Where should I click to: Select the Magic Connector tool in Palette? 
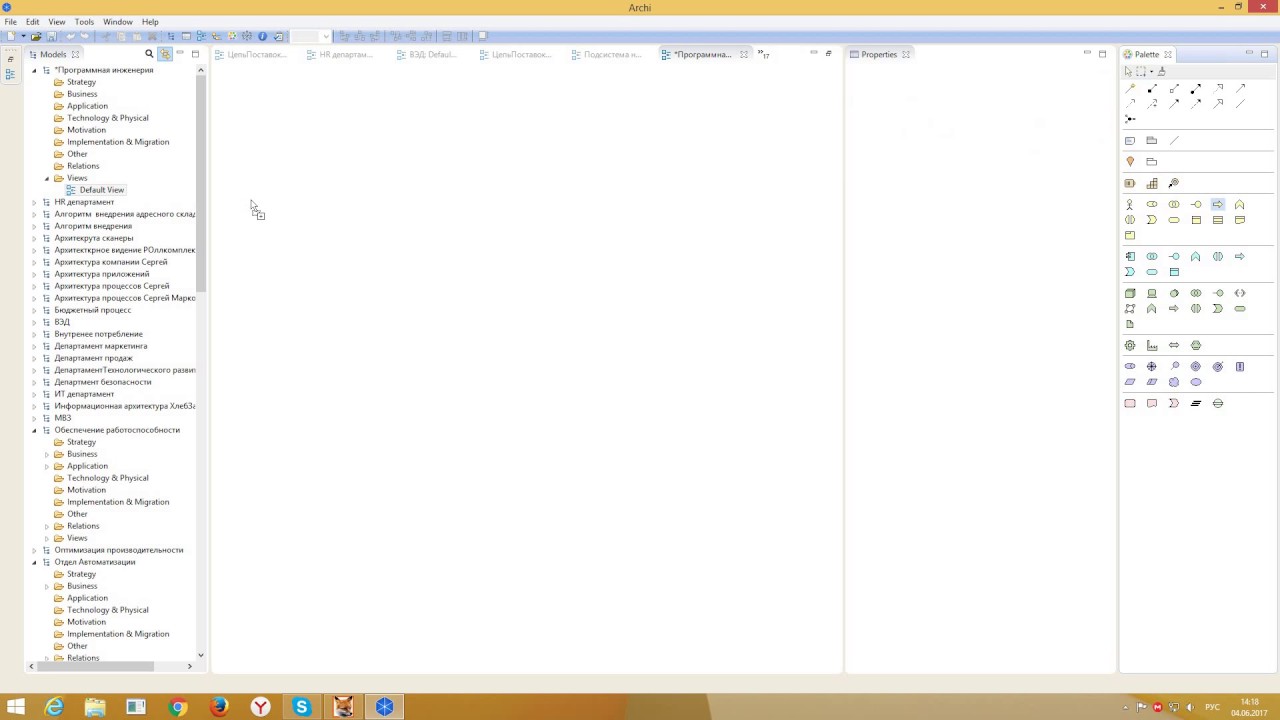click(x=1130, y=89)
